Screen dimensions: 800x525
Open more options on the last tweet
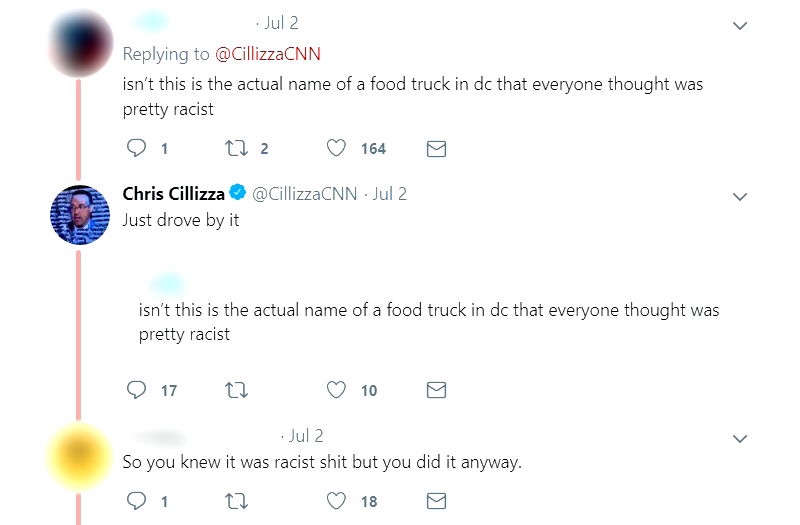point(740,438)
